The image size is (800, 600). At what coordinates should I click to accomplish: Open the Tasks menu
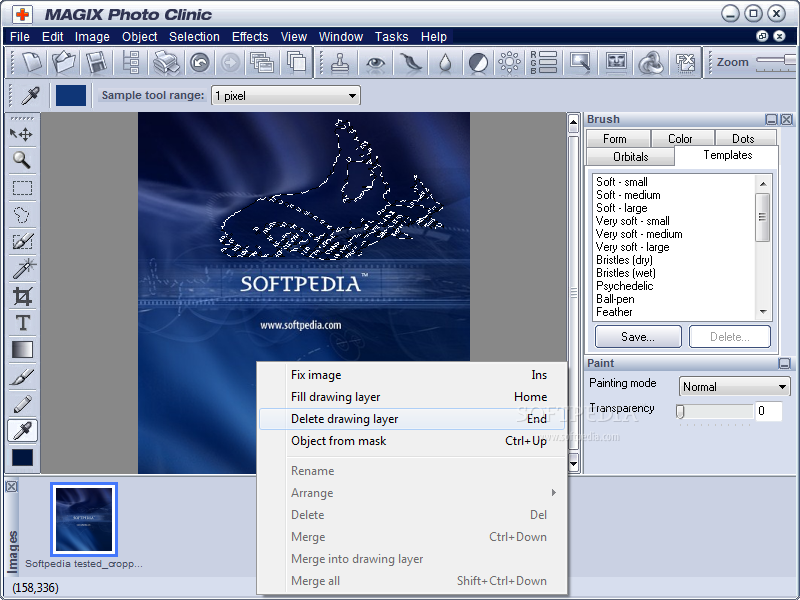coord(391,37)
